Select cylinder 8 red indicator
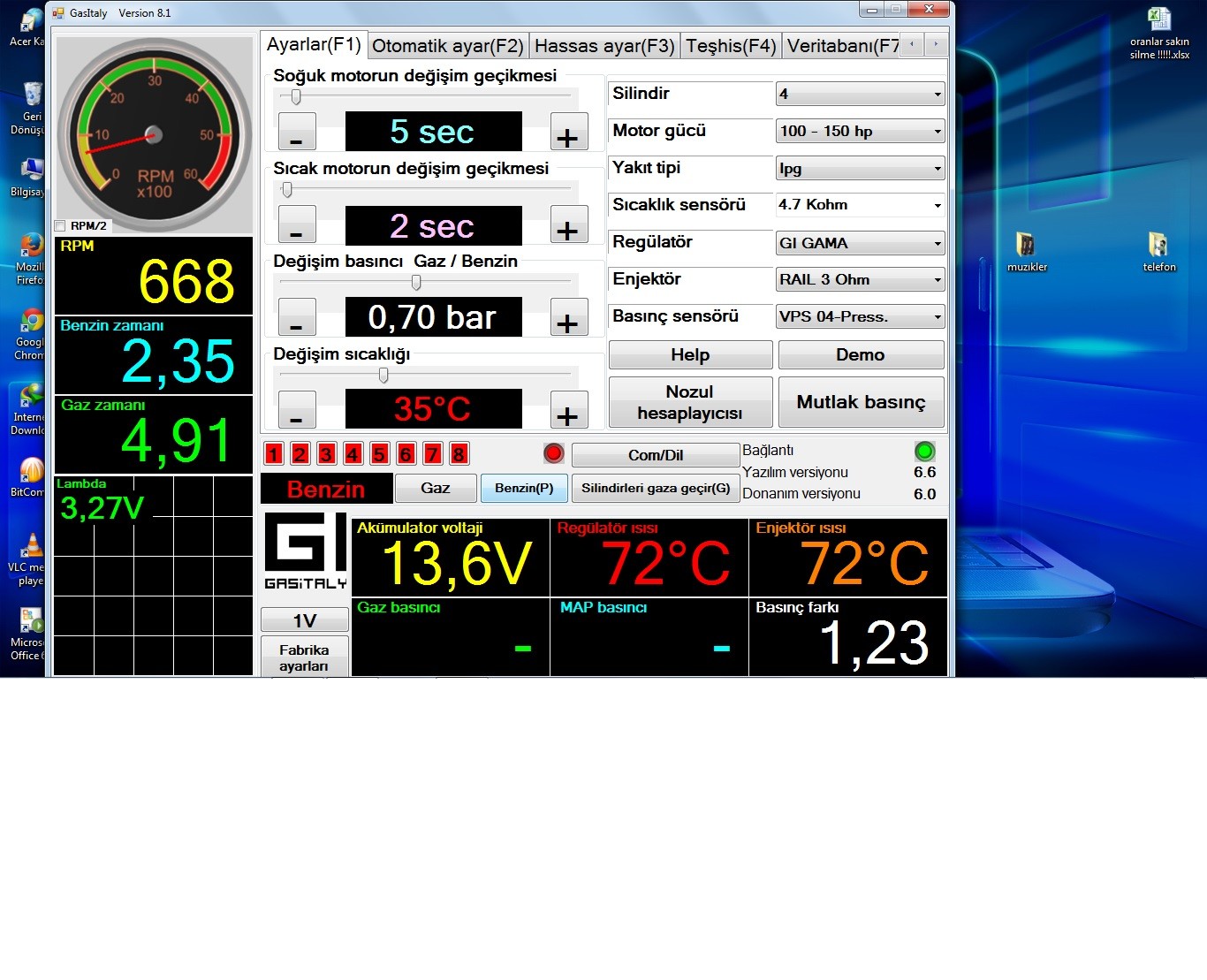 pyautogui.click(x=459, y=454)
